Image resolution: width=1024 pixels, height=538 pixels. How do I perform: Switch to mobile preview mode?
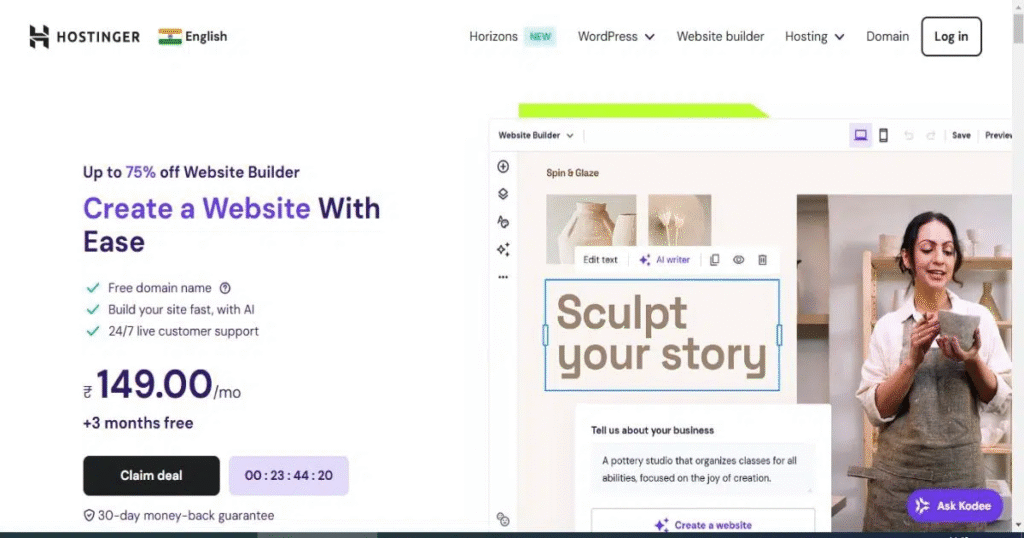point(883,135)
